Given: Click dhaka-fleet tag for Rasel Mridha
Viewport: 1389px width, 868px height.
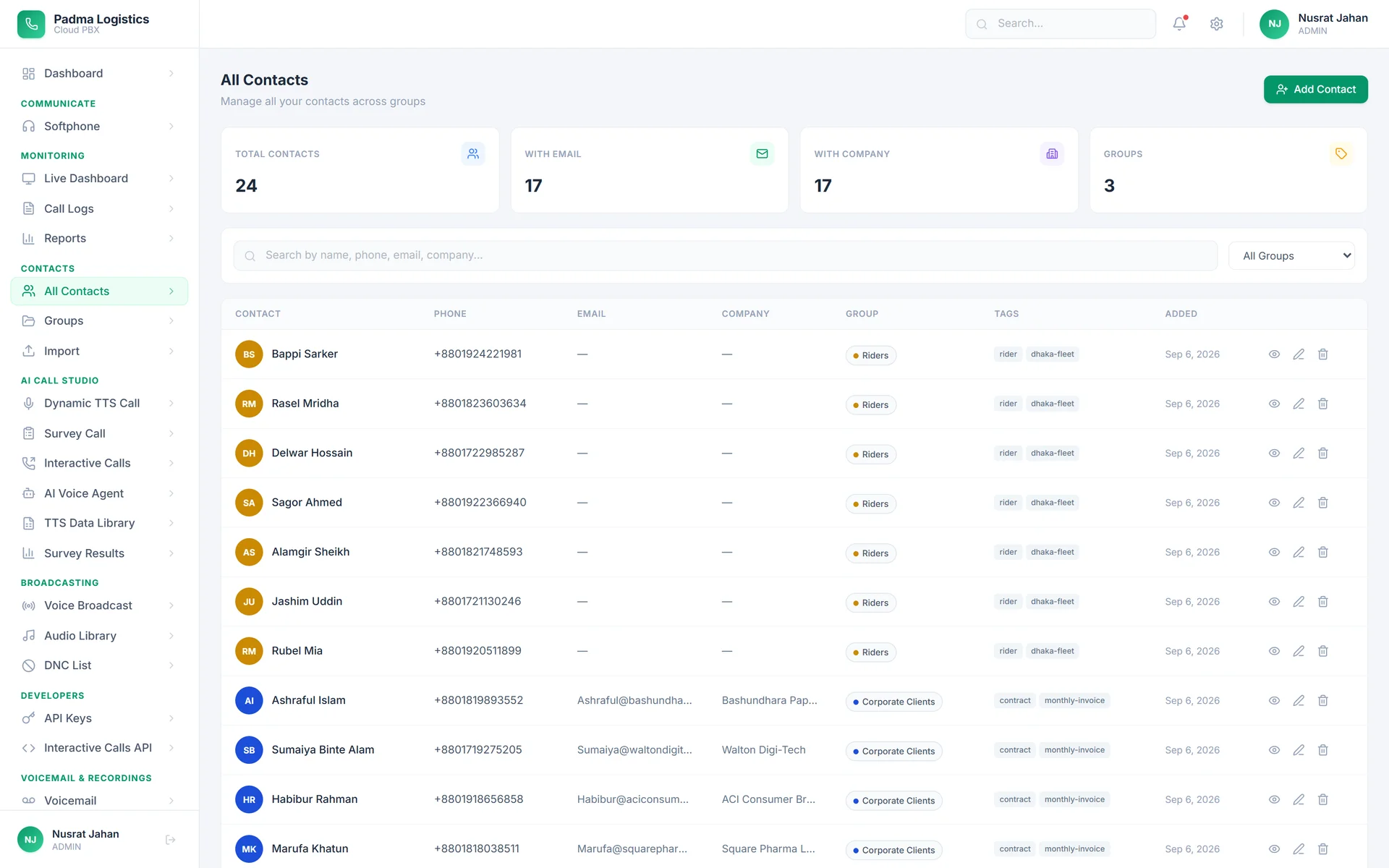Looking at the screenshot, I should pyautogui.click(x=1052, y=404).
